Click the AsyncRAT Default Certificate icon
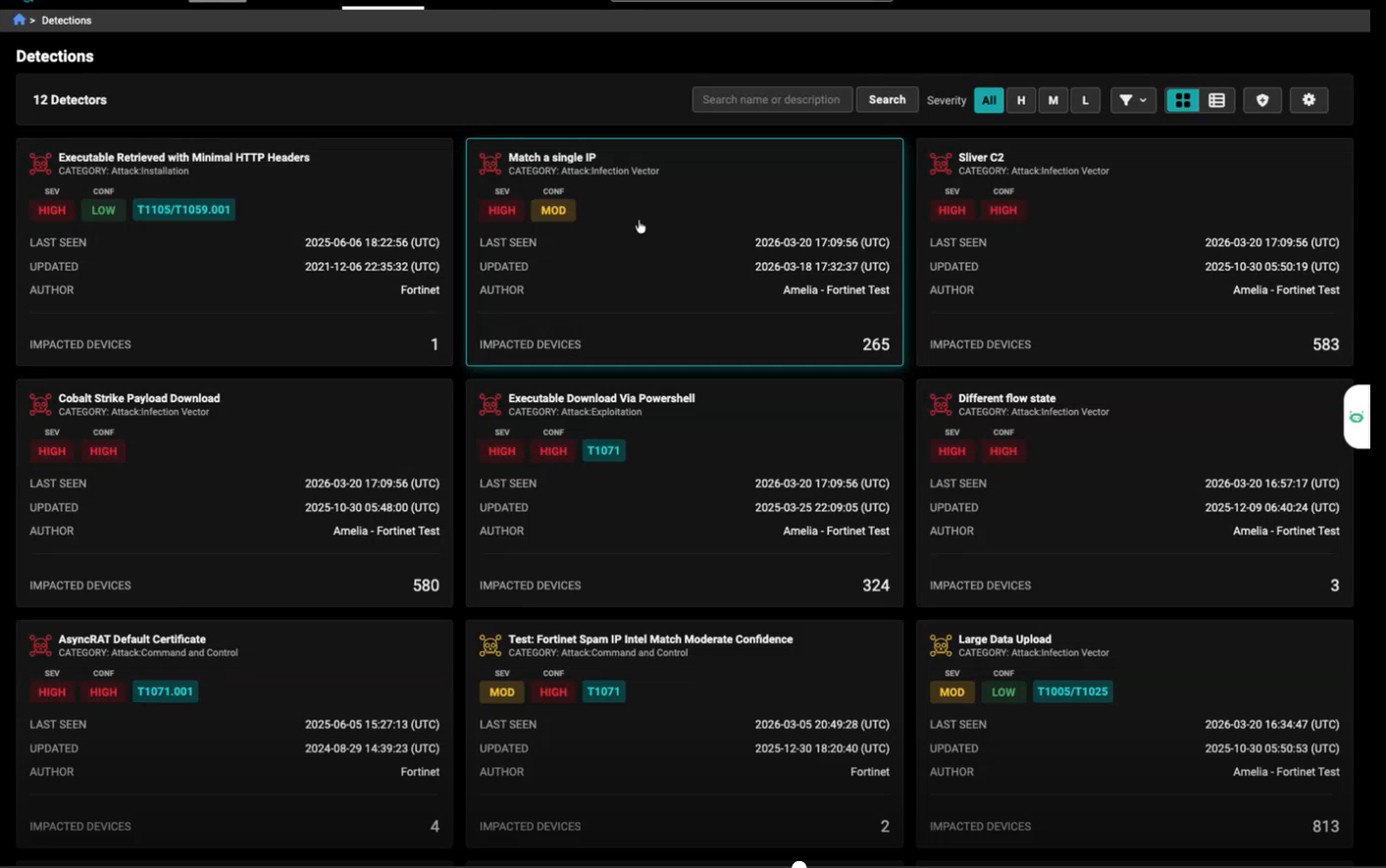1386x868 pixels. click(40, 645)
